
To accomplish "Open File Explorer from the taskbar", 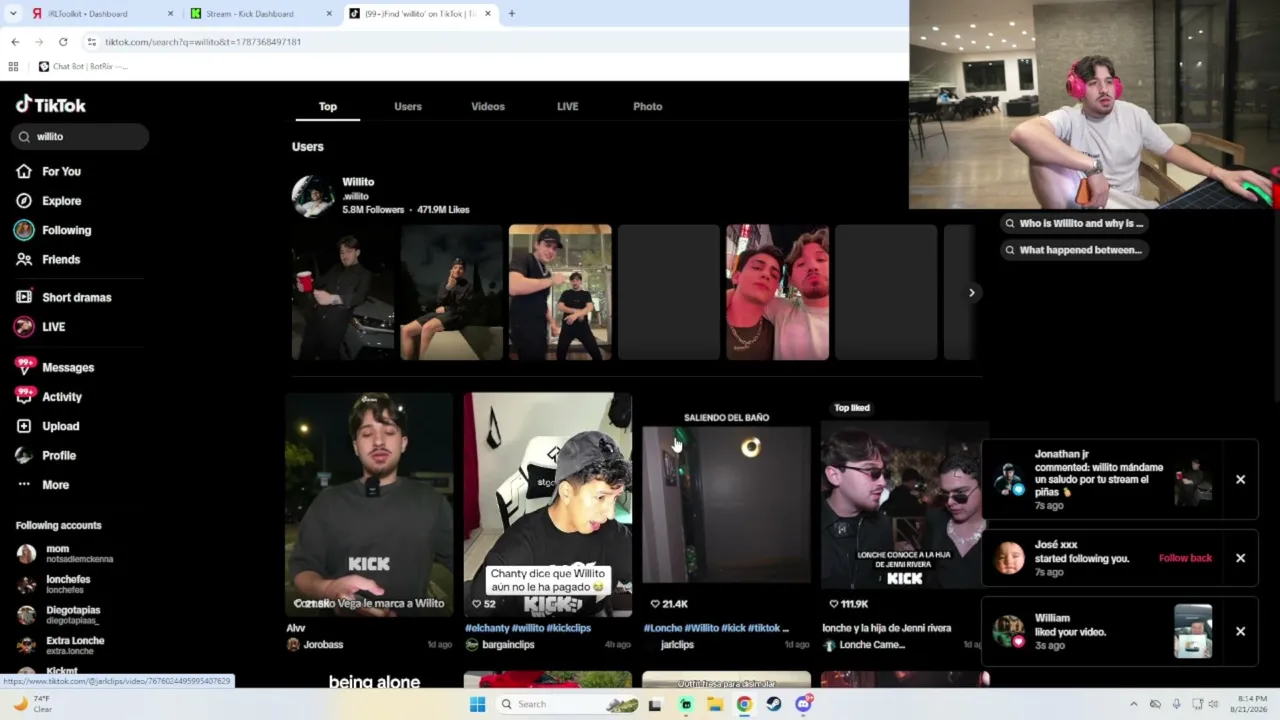I will coord(715,704).
